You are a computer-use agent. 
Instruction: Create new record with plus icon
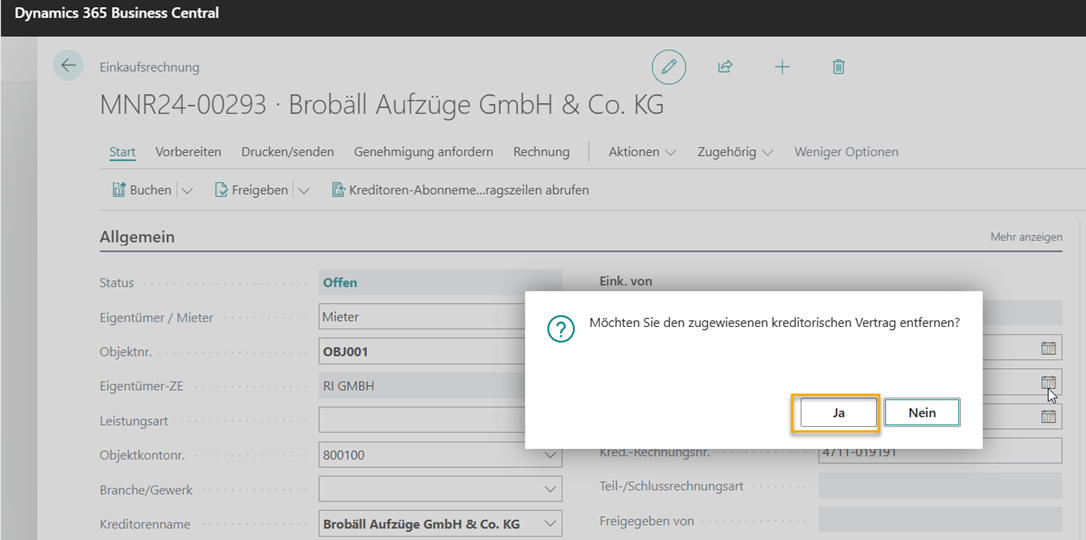click(782, 67)
